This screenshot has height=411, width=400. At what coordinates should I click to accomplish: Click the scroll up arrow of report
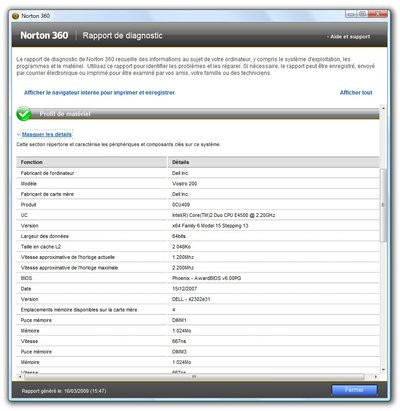(383, 109)
